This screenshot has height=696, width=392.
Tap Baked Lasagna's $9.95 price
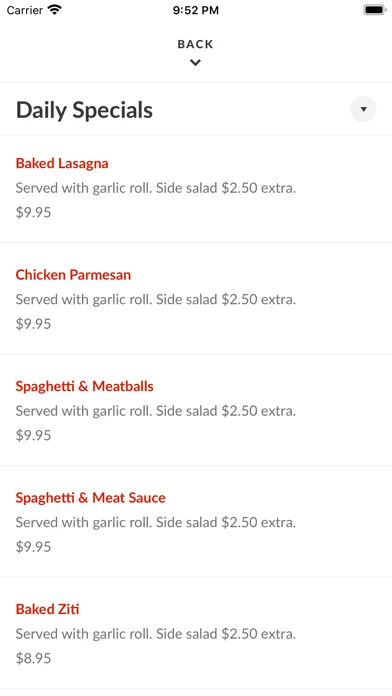click(33, 212)
